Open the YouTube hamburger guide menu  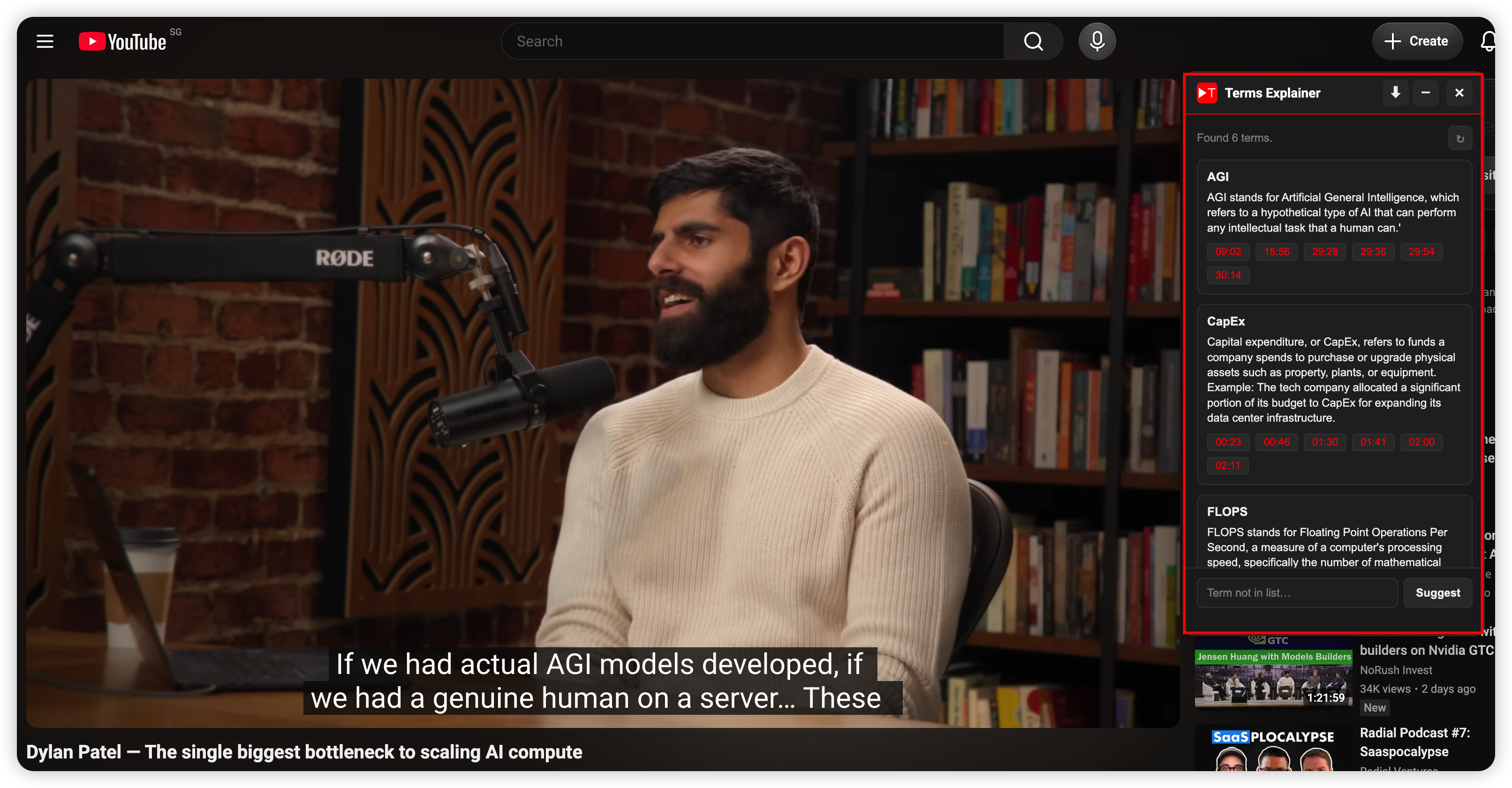45,41
